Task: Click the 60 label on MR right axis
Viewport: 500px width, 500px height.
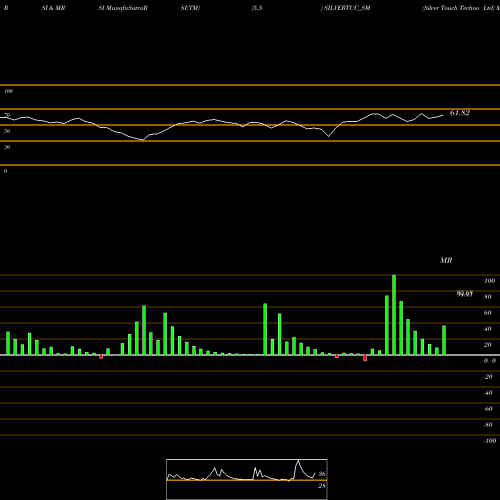Action: point(488,313)
